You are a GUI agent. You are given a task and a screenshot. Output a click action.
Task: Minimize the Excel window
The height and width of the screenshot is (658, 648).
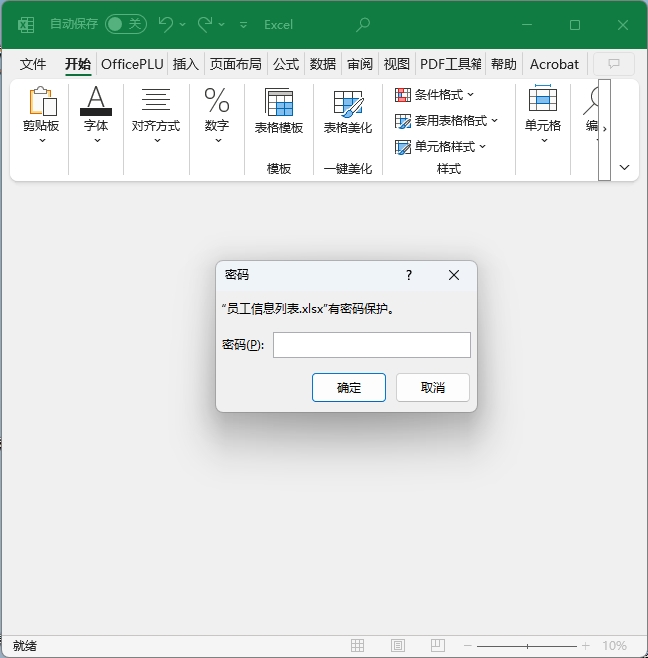tap(527, 25)
